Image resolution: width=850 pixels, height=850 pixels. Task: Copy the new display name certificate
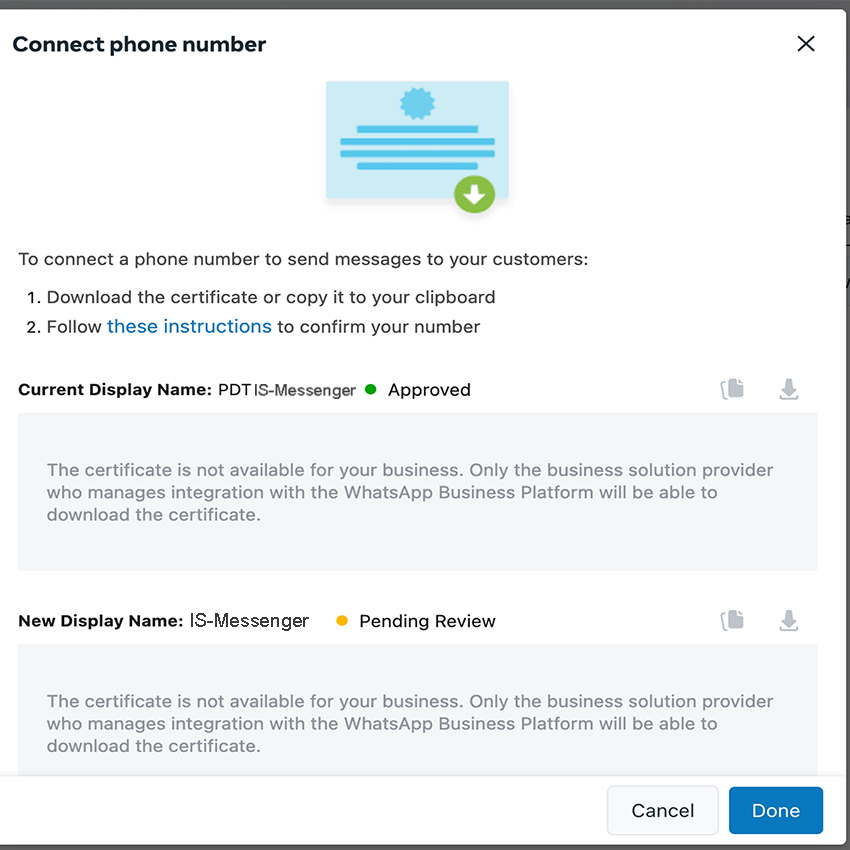[733, 621]
